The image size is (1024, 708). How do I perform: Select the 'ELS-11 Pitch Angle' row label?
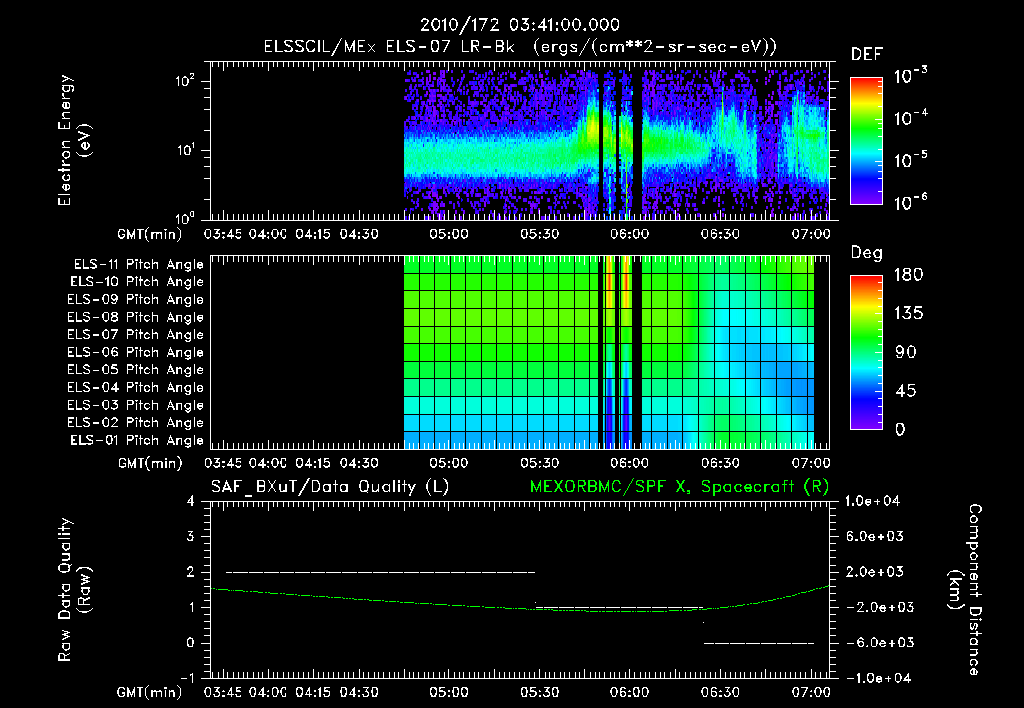pos(138,265)
